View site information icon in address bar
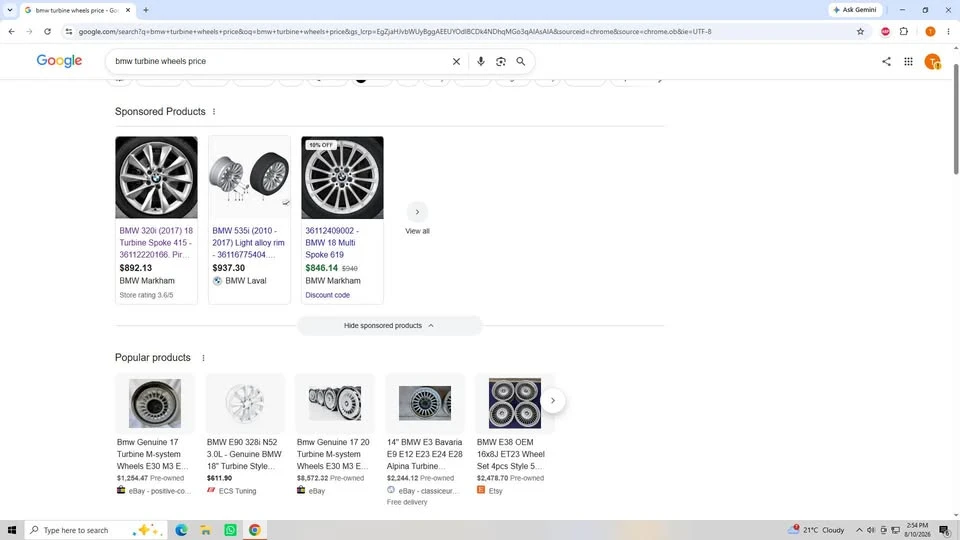Image resolution: width=960 pixels, height=540 pixels. [69, 31]
